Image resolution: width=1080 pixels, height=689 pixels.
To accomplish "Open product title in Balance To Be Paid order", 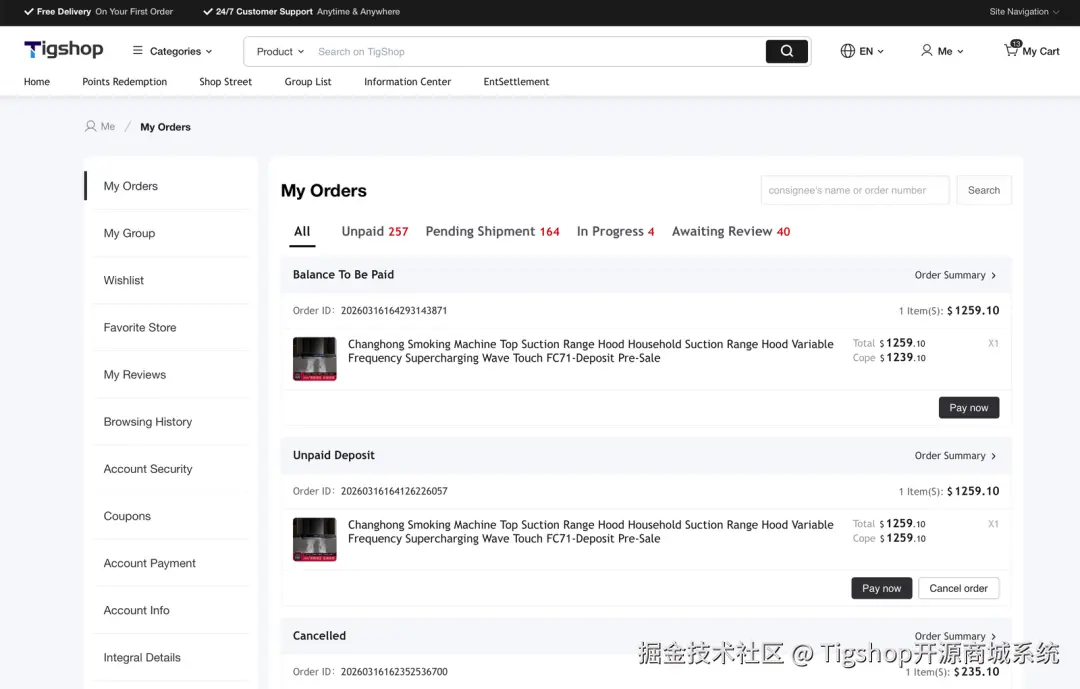I will coord(590,351).
